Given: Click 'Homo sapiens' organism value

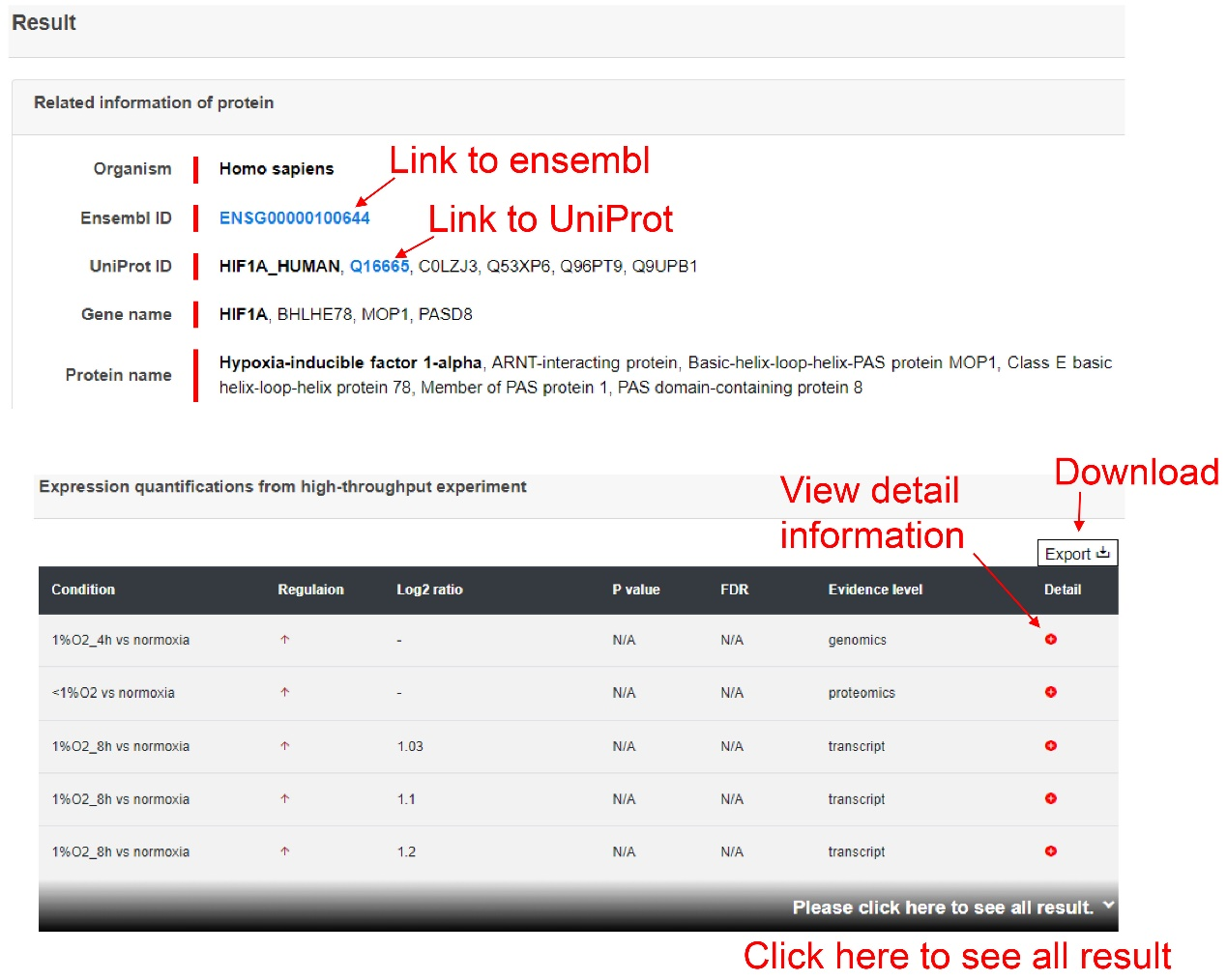Looking at the screenshot, I should tap(277, 169).
